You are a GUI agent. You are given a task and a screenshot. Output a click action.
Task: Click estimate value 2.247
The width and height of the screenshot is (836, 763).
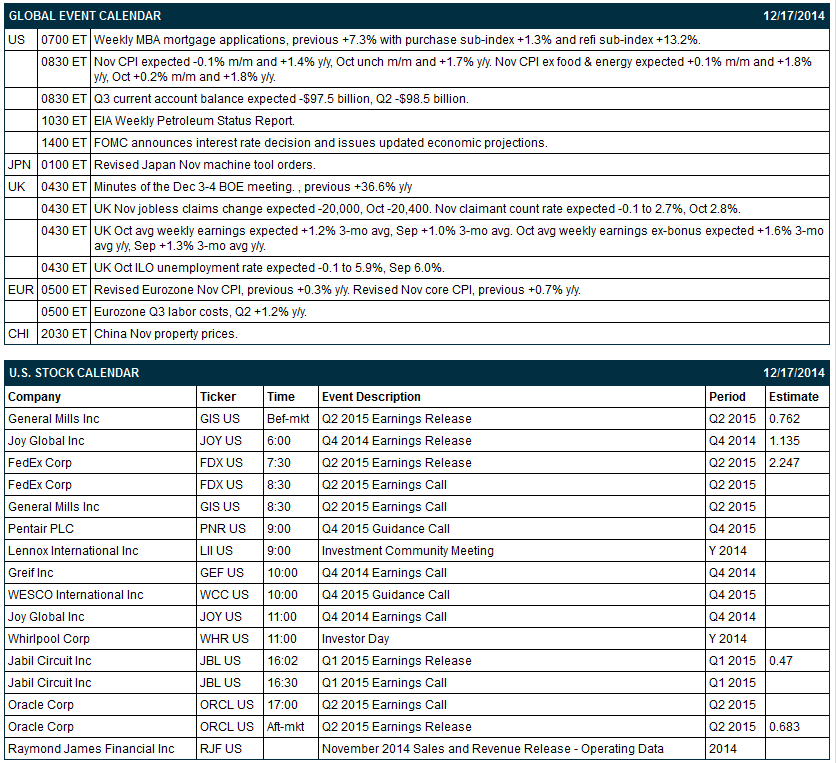pyautogui.click(x=784, y=463)
